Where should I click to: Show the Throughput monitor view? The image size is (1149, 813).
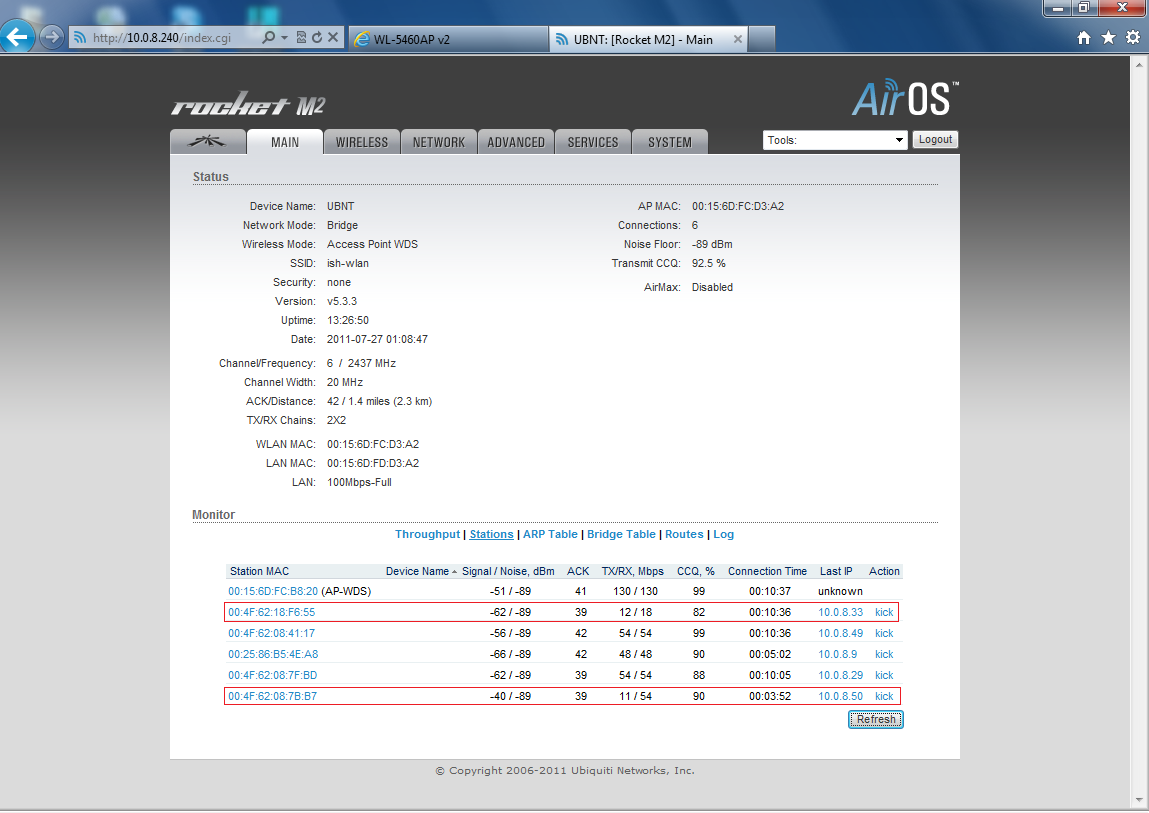click(x=427, y=534)
